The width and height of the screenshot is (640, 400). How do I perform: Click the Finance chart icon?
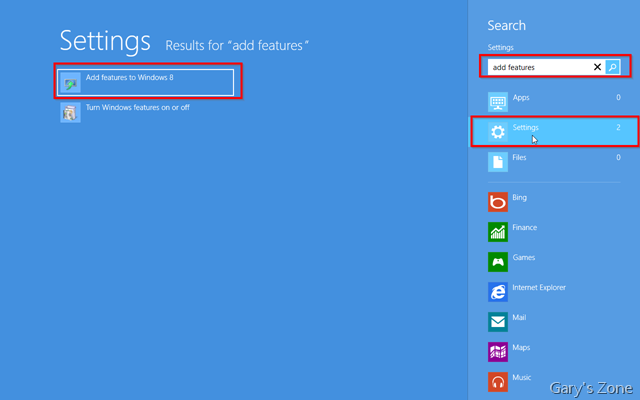[498, 232]
